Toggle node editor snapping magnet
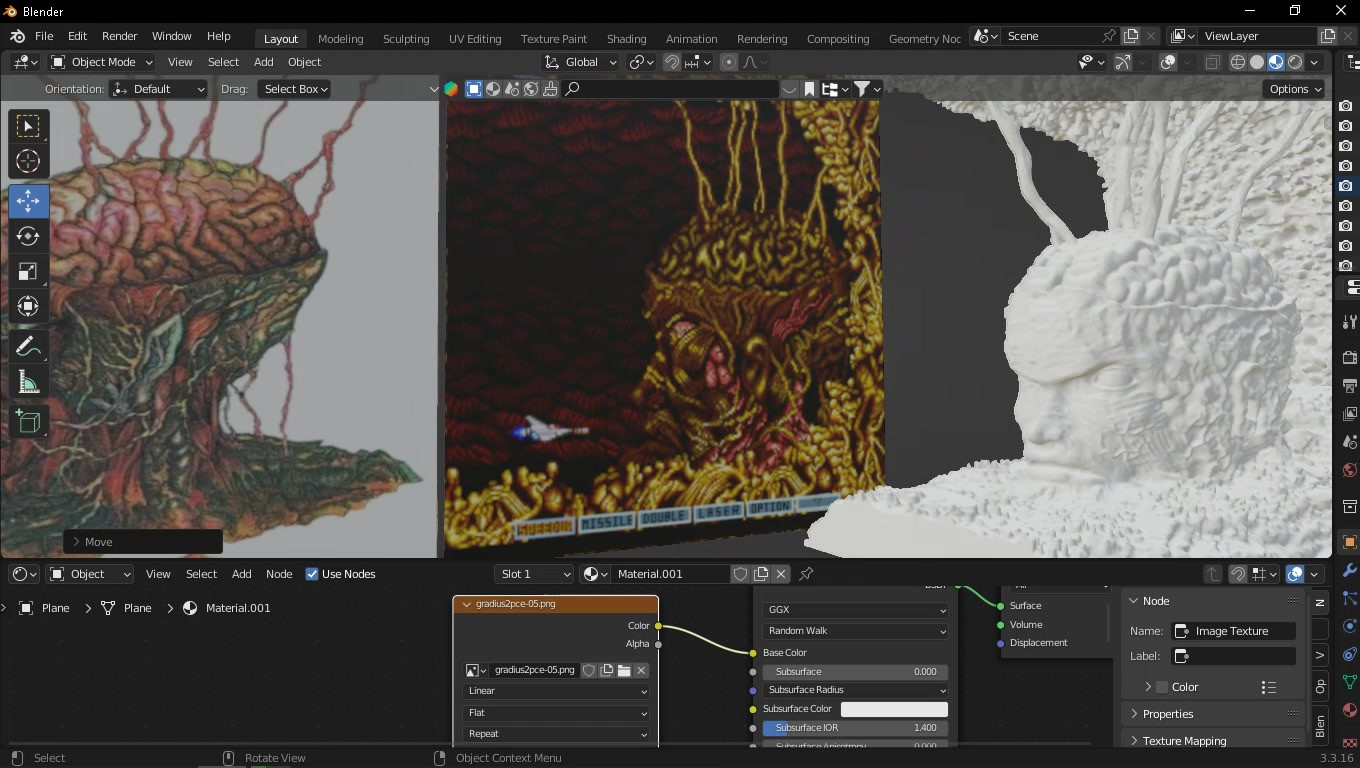The height and width of the screenshot is (768, 1360). tap(1237, 574)
